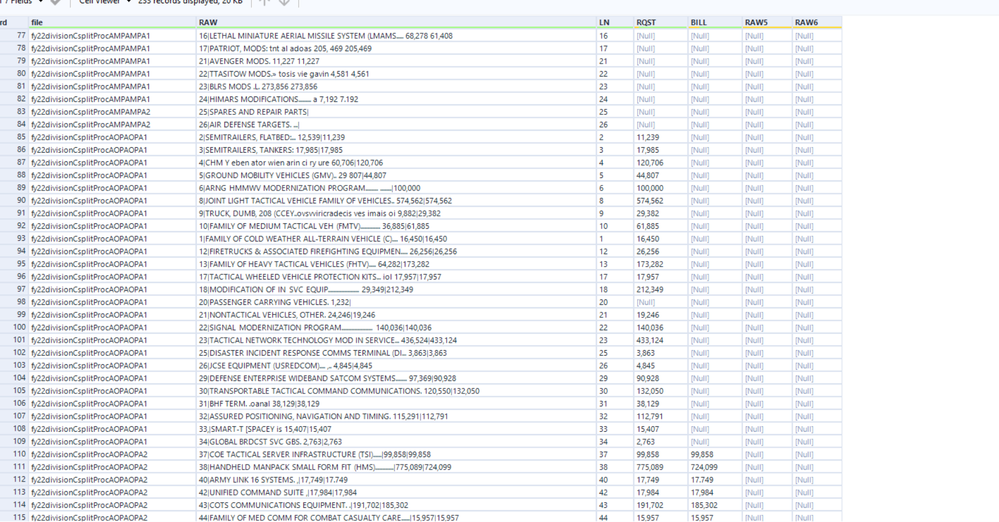
Task: Click the 'GROUND MOBILITY VEHICLES (GMV)' cell
Action: [396, 175]
